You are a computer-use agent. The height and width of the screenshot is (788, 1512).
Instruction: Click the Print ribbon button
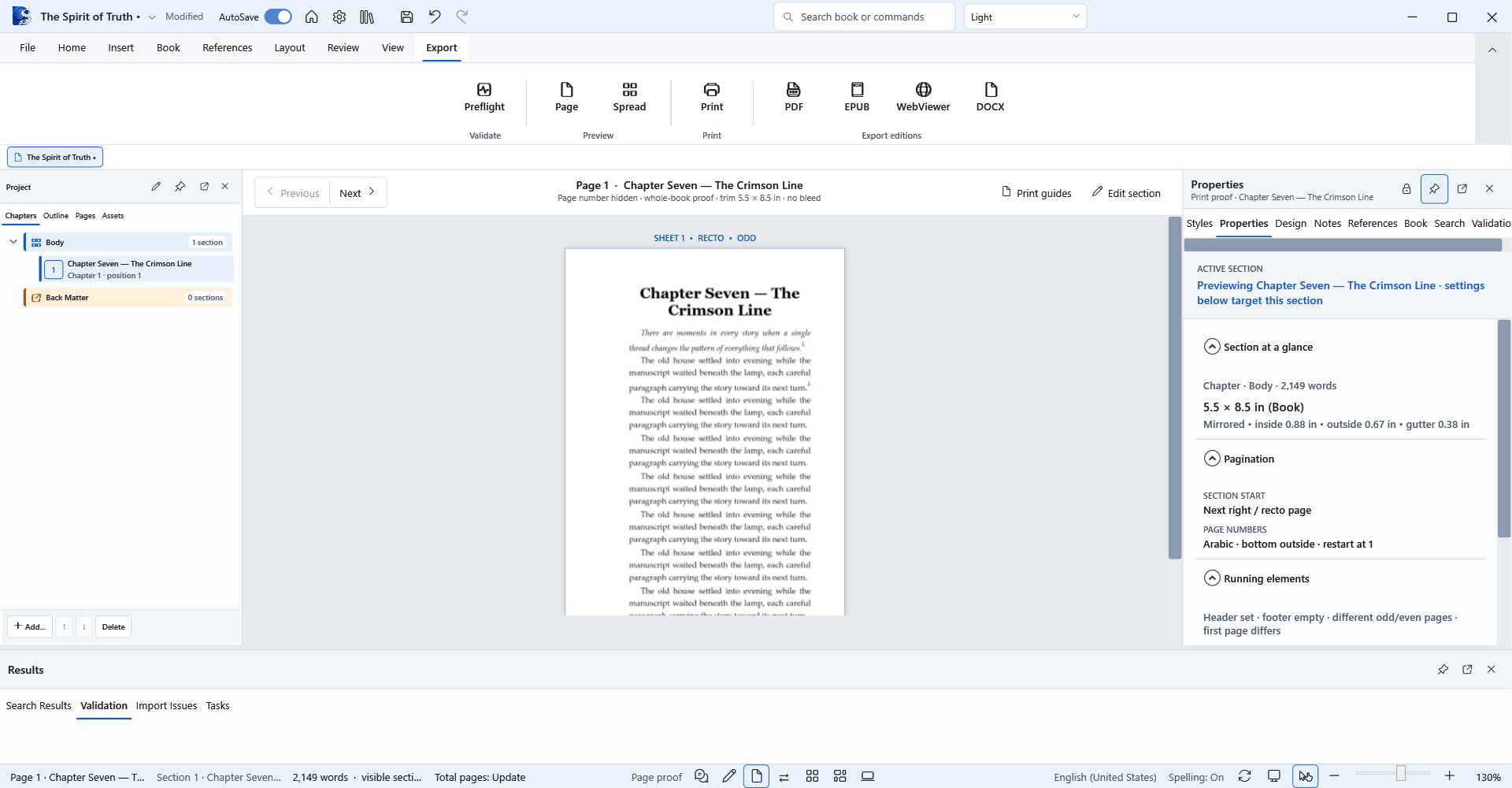[x=711, y=97]
